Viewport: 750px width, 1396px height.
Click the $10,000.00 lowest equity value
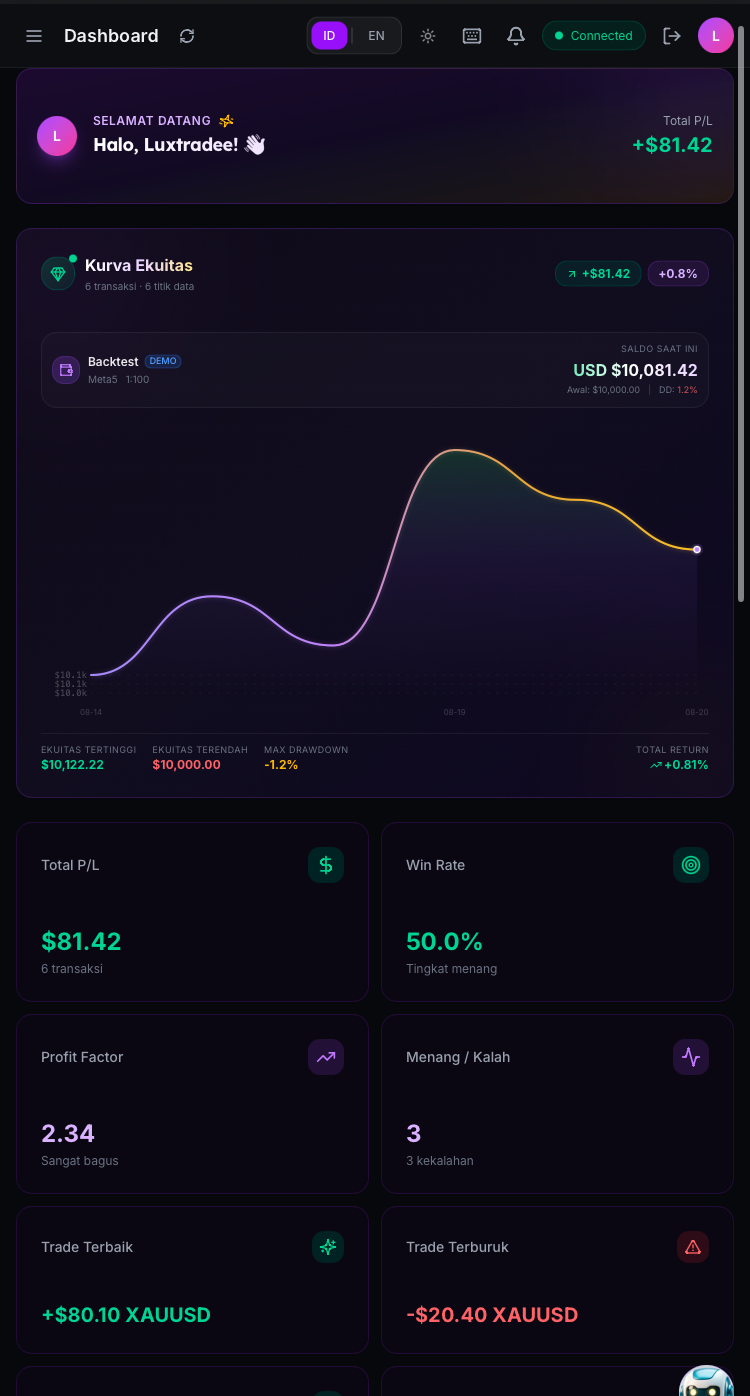tap(186, 765)
